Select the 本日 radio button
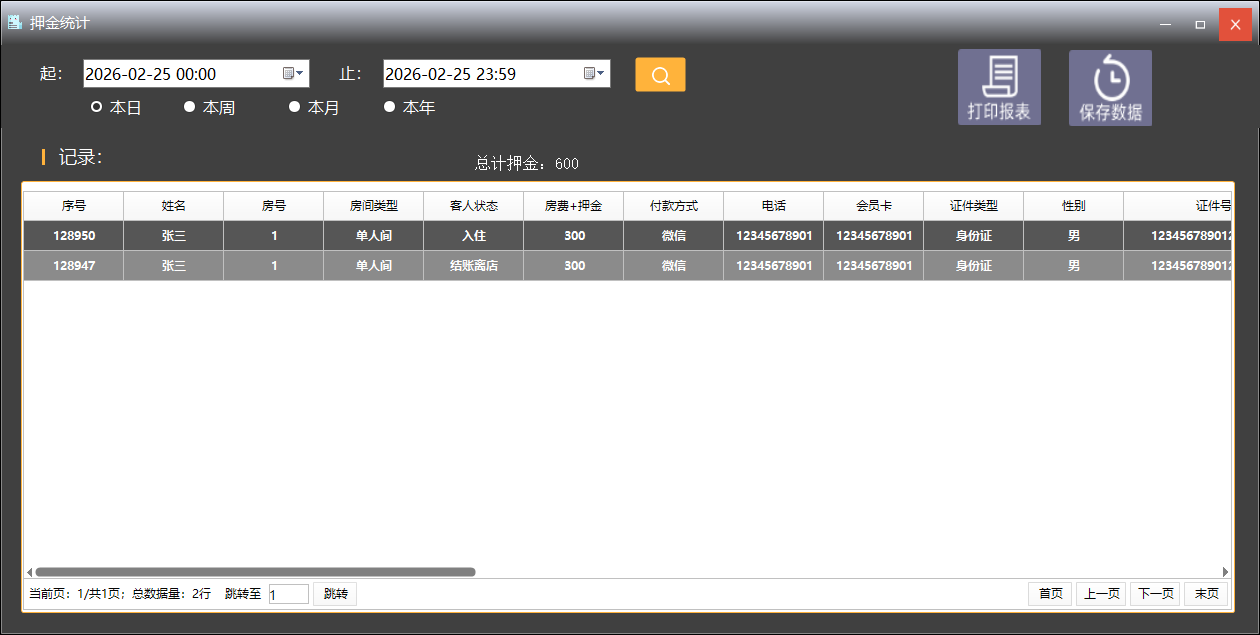This screenshot has width=1260, height=635. [96, 107]
